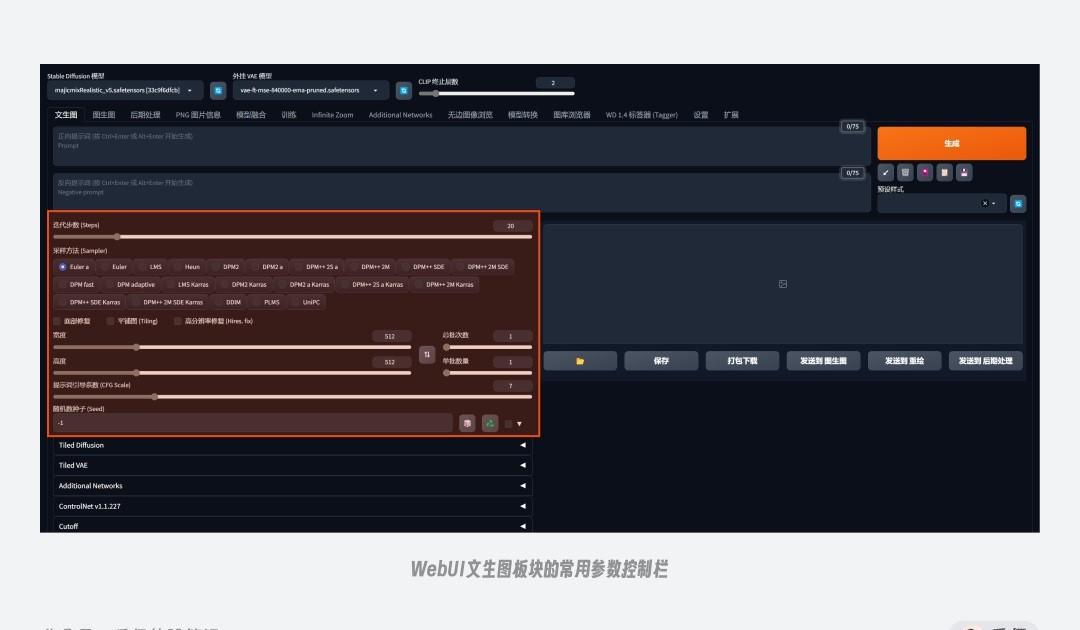The width and height of the screenshot is (1080, 630).
Task: Click the trash icon to clear the prompt
Action: 905,173
